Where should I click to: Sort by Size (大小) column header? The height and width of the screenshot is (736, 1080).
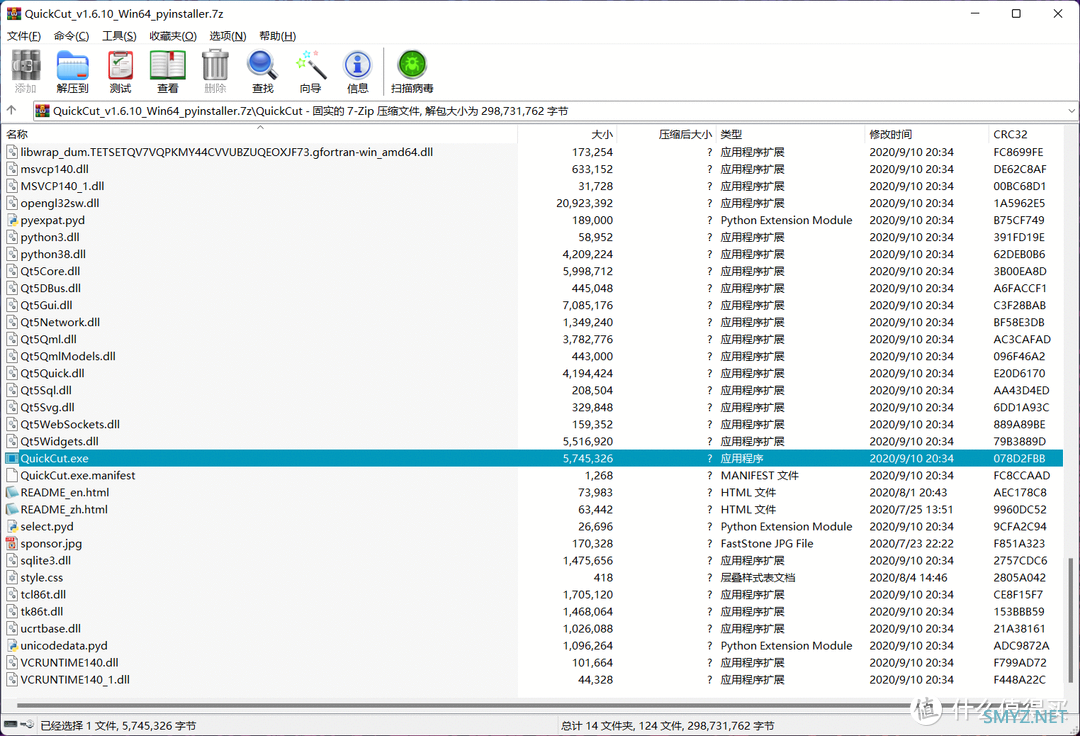(567, 134)
